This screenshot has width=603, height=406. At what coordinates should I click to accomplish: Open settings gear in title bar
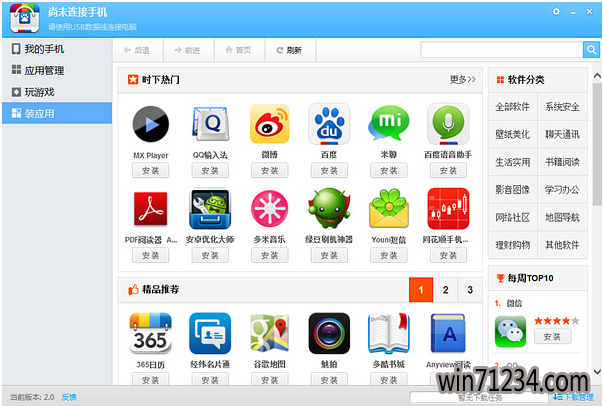(556, 12)
